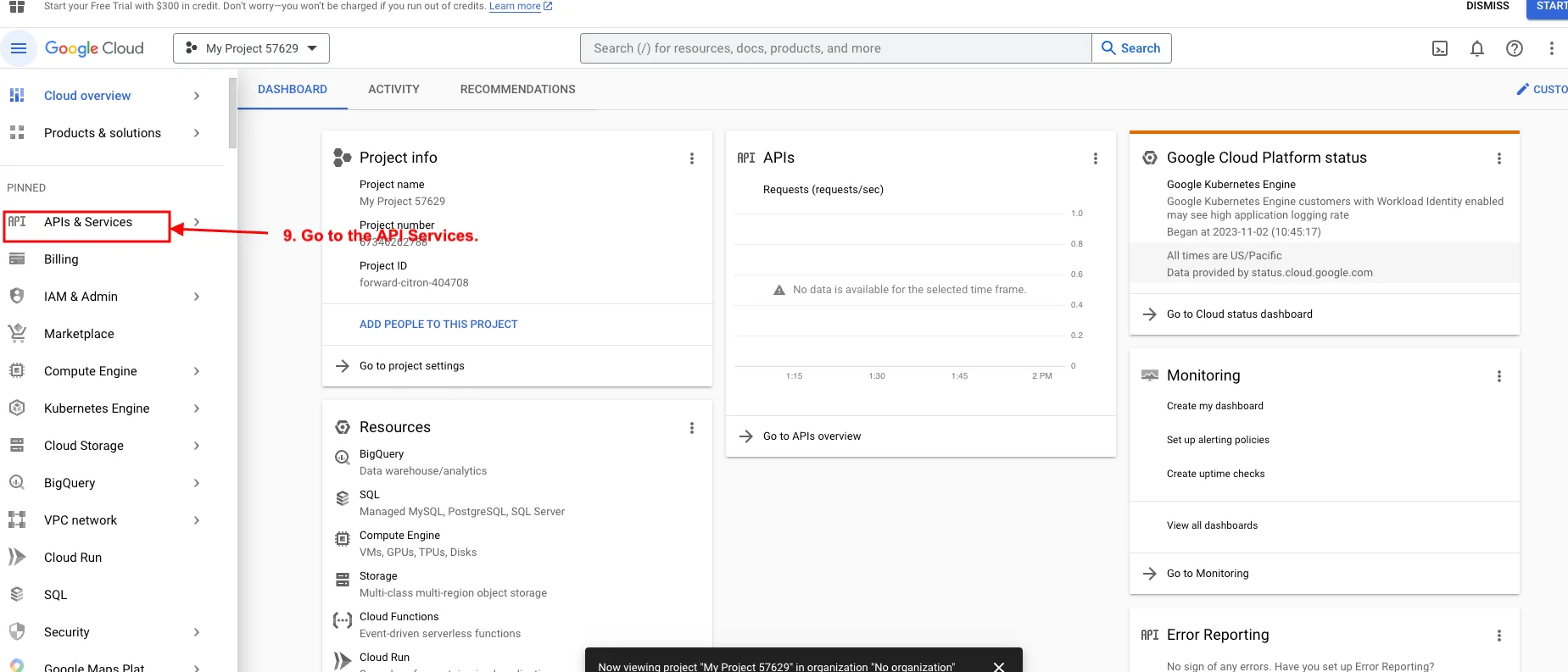Screen dimensions: 1568x672
Task: Click the VPC network icon
Action: point(17,519)
